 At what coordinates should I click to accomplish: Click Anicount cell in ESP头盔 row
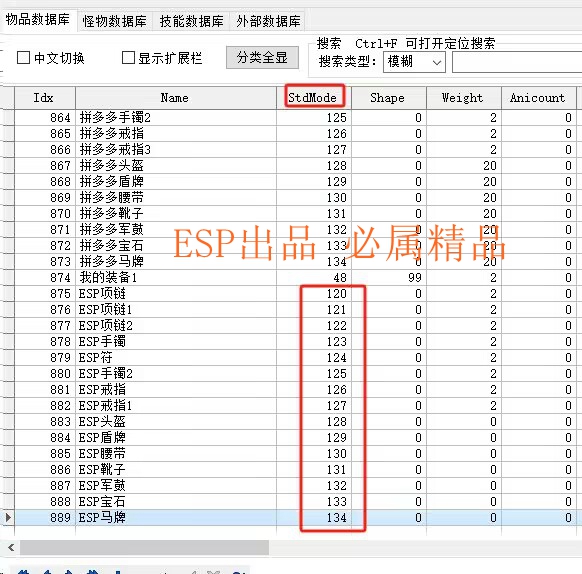(539, 421)
